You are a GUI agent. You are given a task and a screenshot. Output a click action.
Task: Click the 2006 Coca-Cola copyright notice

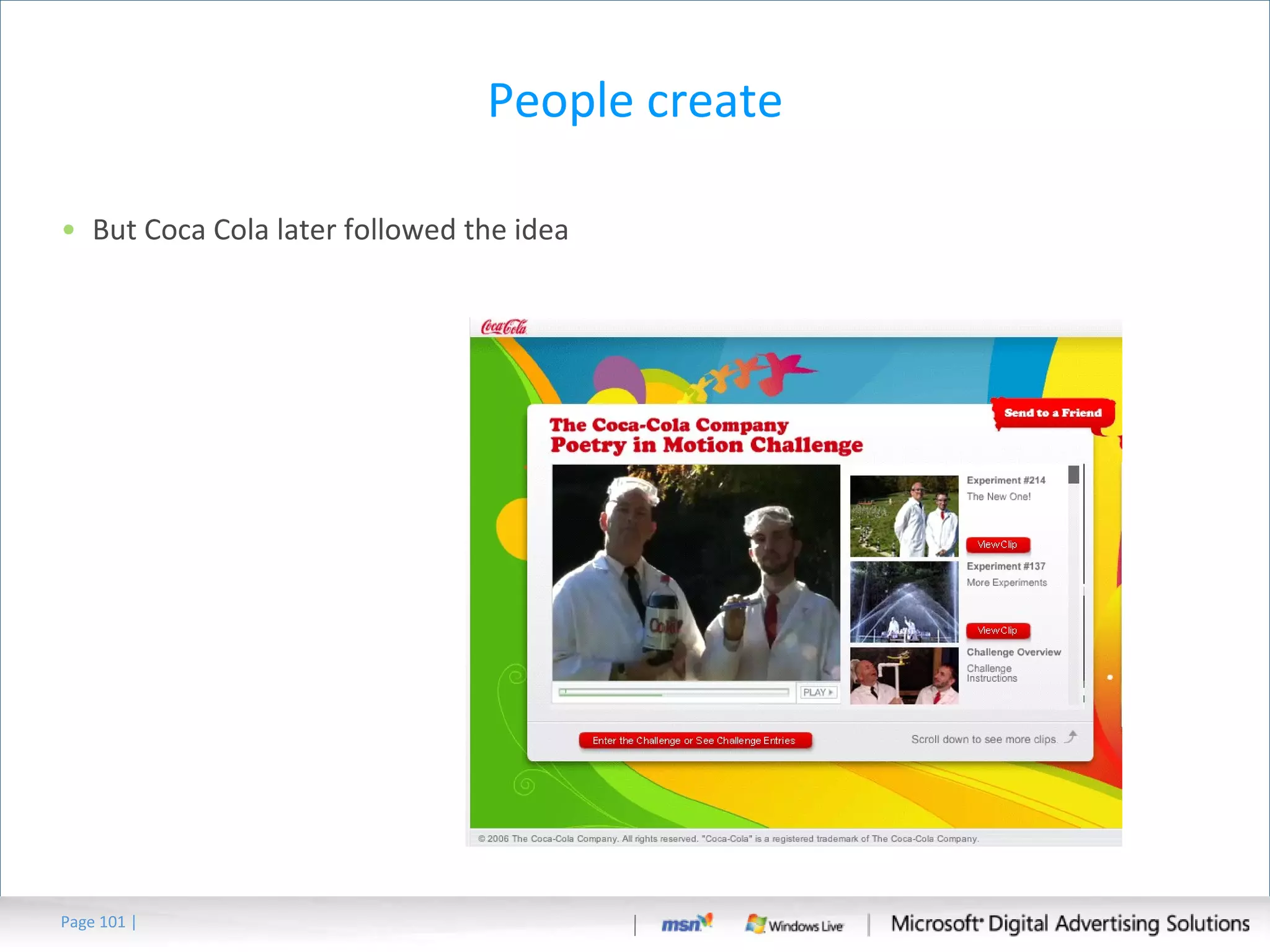[729, 839]
